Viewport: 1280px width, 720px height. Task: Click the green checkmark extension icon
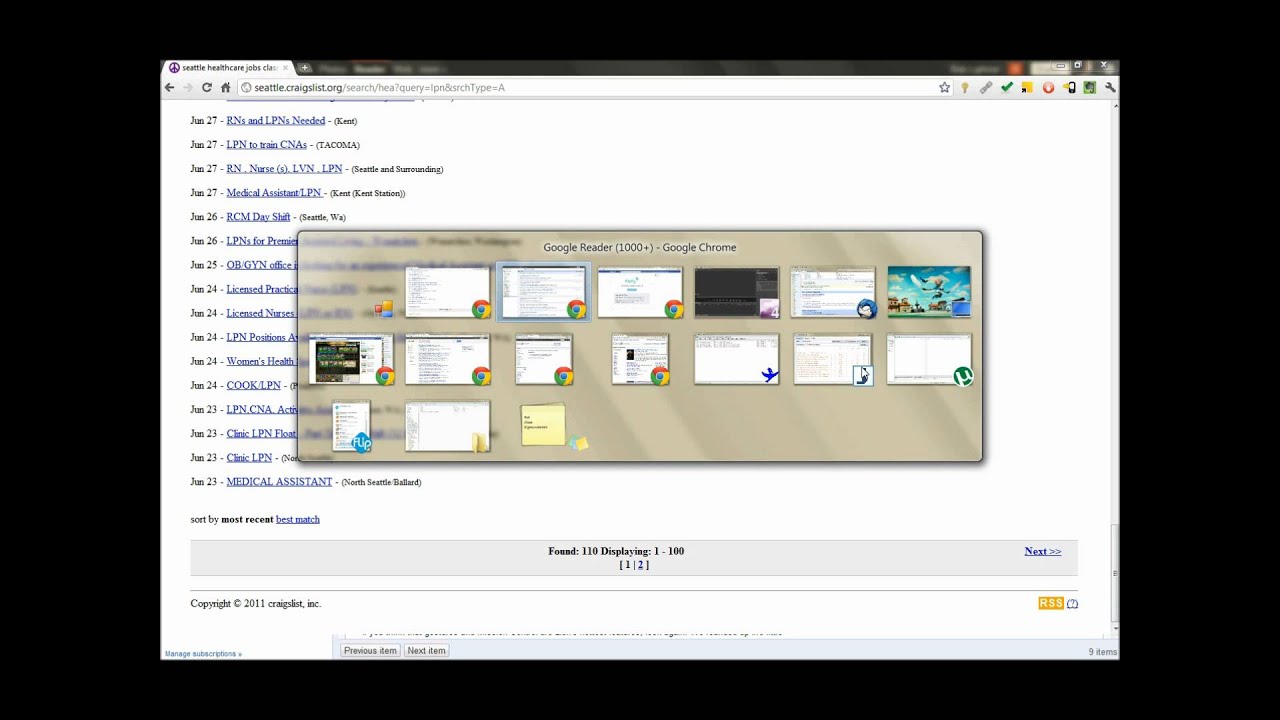coord(1007,88)
